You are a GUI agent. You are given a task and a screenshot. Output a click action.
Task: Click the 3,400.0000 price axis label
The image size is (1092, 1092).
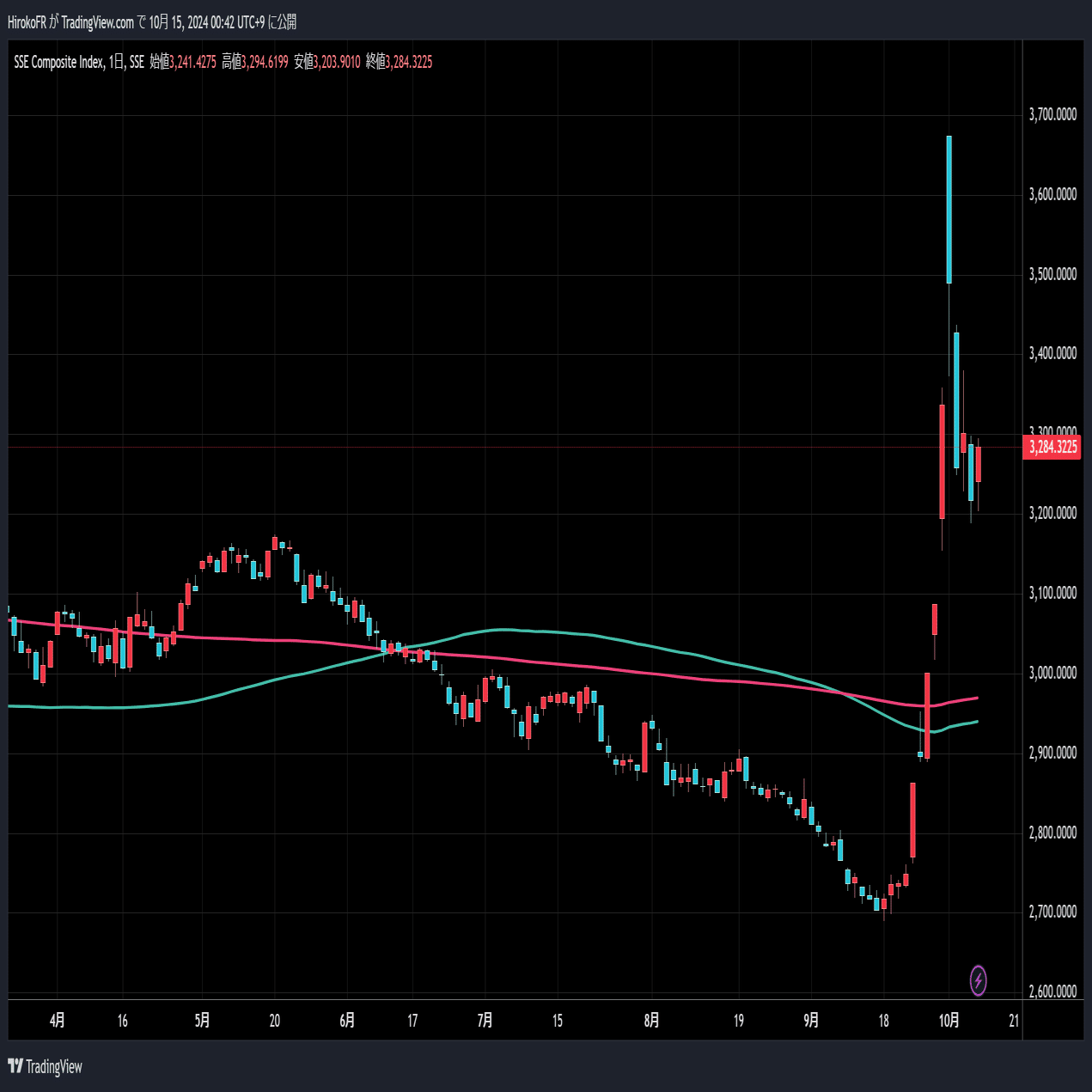click(1052, 353)
